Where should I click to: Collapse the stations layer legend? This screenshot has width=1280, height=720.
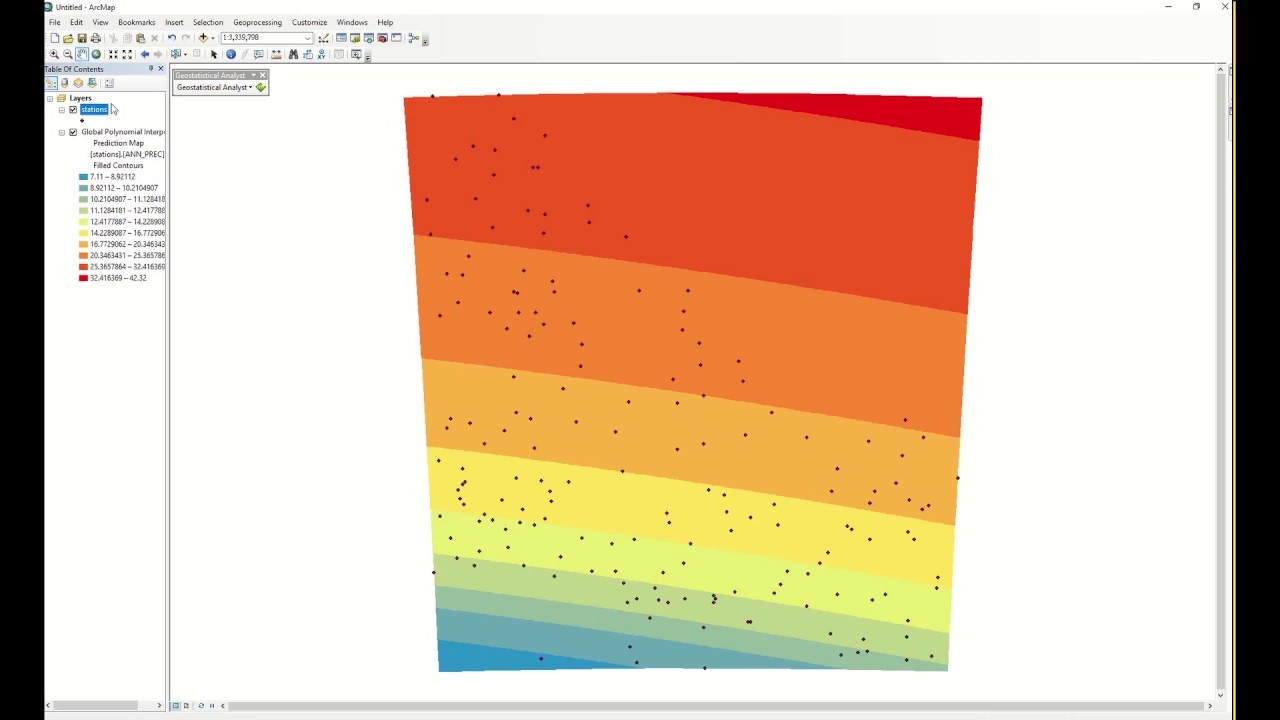tap(62, 109)
